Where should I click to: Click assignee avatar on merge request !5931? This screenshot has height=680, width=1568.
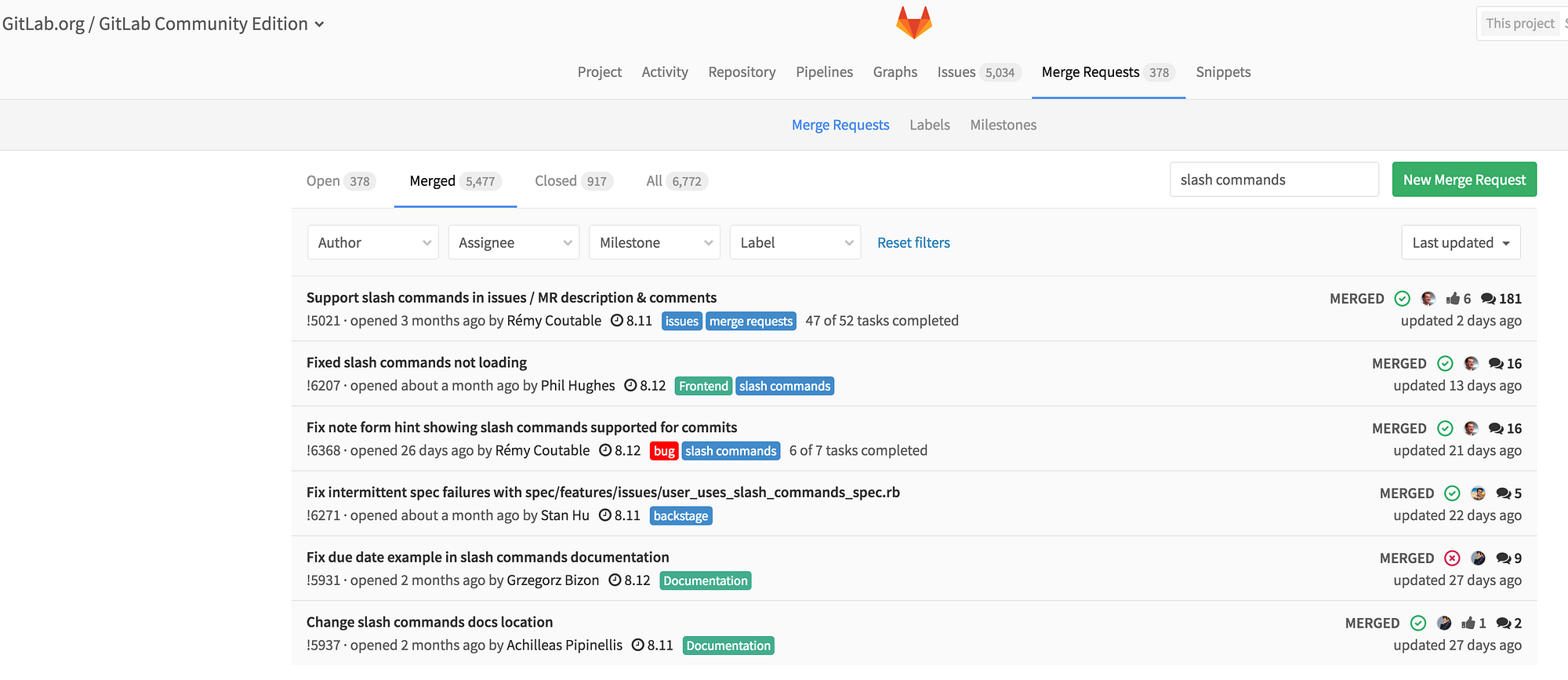pyautogui.click(x=1479, y=558)
